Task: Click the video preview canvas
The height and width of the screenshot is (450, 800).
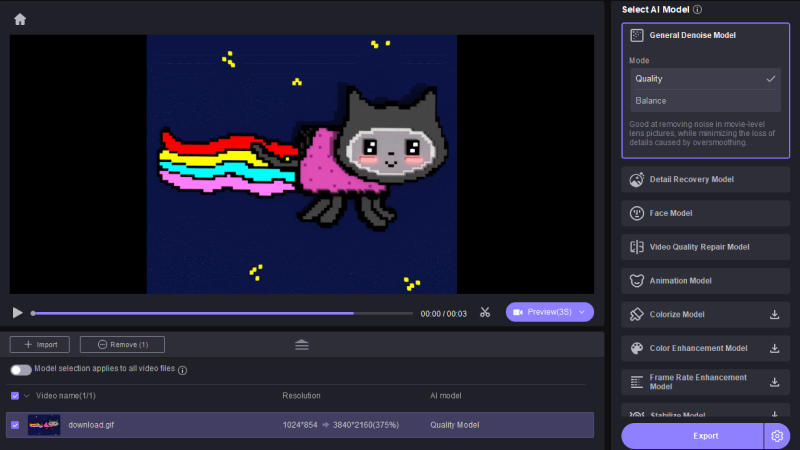Action: click(x=302, y=164)
